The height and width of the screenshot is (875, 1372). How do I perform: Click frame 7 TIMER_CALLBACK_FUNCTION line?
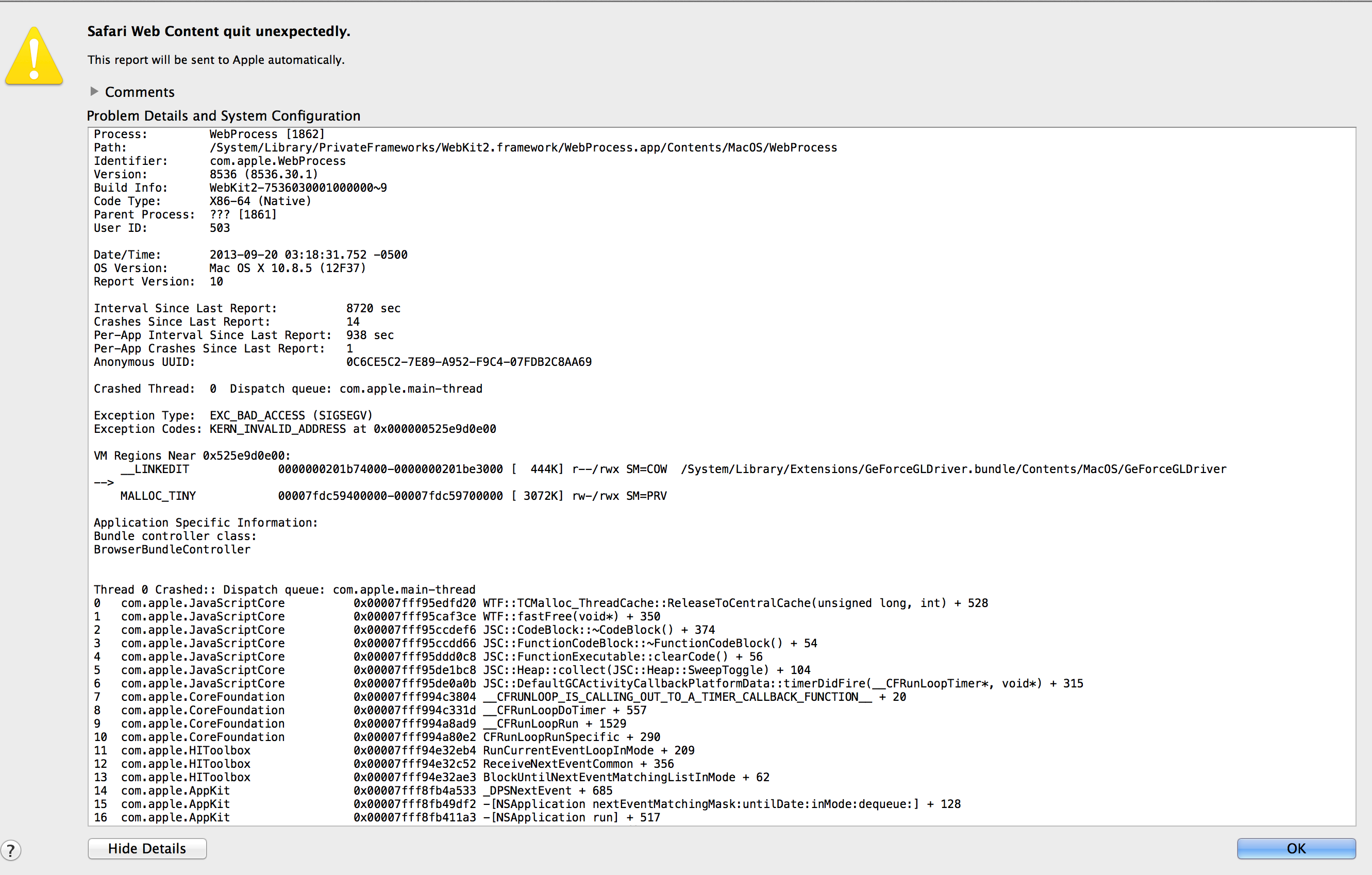click(500, 697)
